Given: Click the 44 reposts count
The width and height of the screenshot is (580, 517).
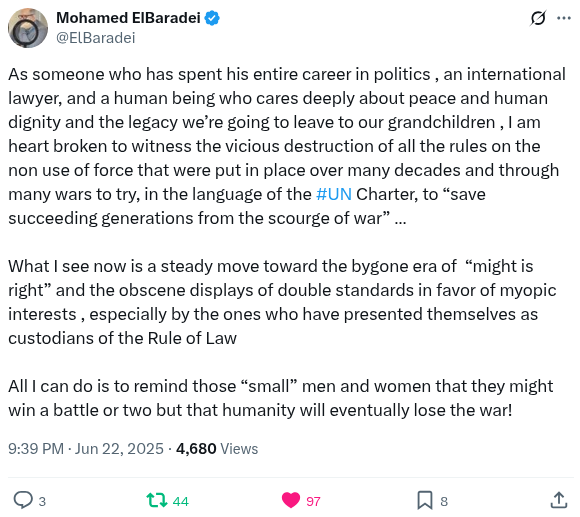Looking at the screenshot, I should coord(181,501).
